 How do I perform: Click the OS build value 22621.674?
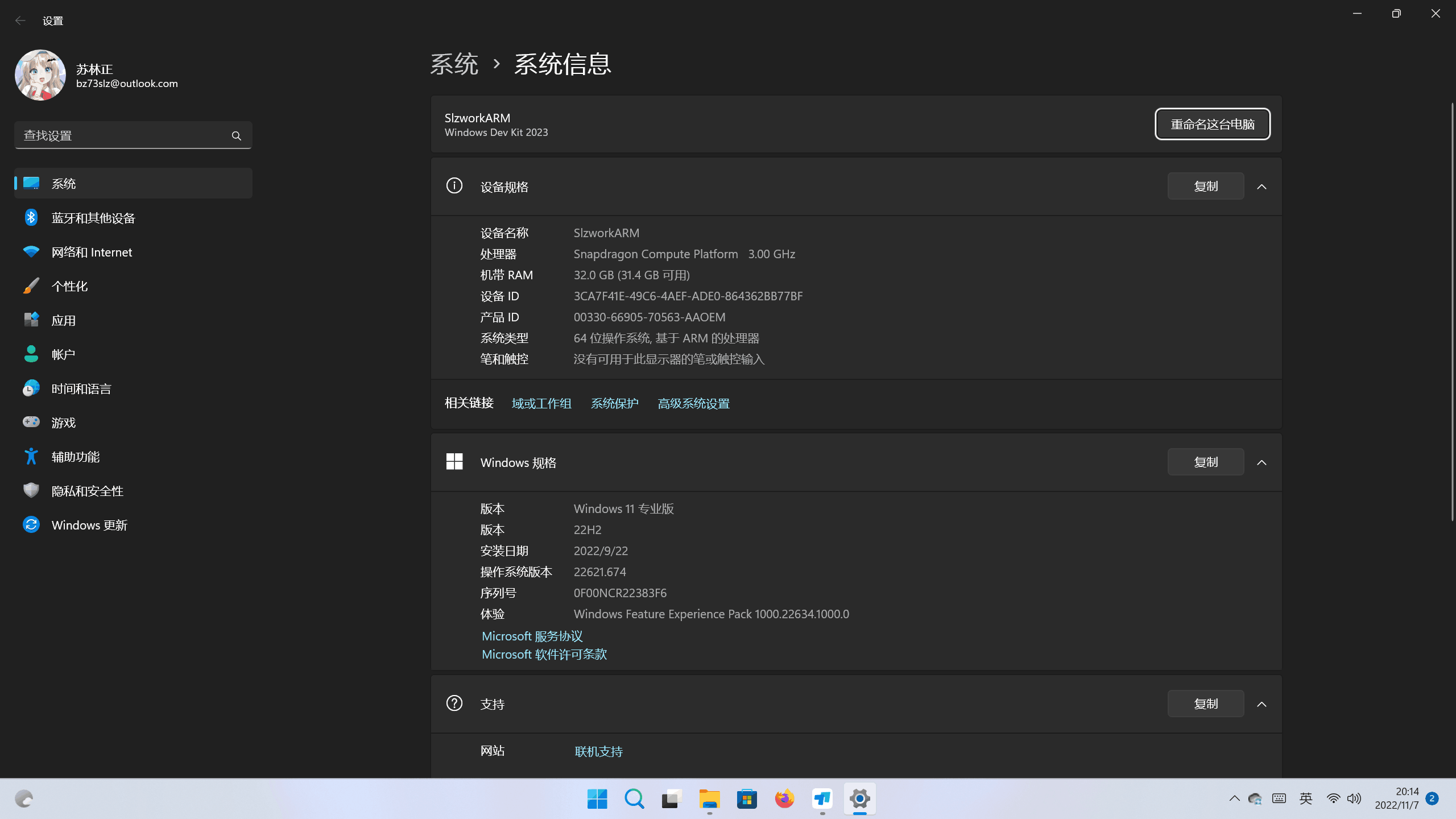coord(600,572)
